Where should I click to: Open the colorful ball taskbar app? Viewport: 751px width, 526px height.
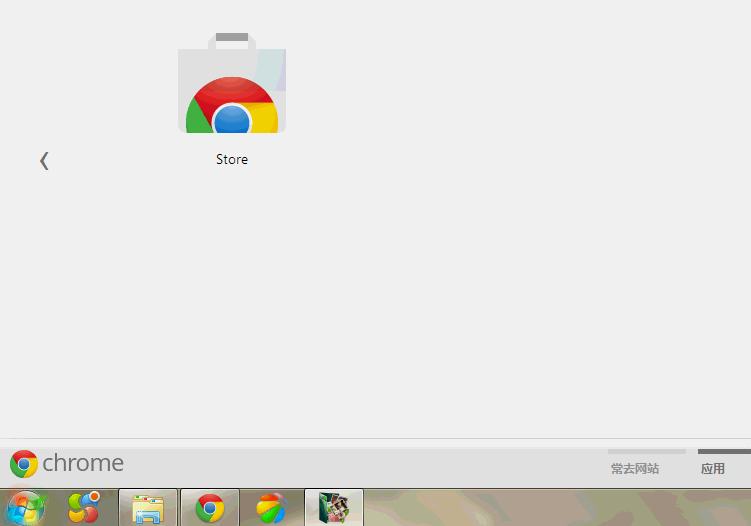point(271,508)
